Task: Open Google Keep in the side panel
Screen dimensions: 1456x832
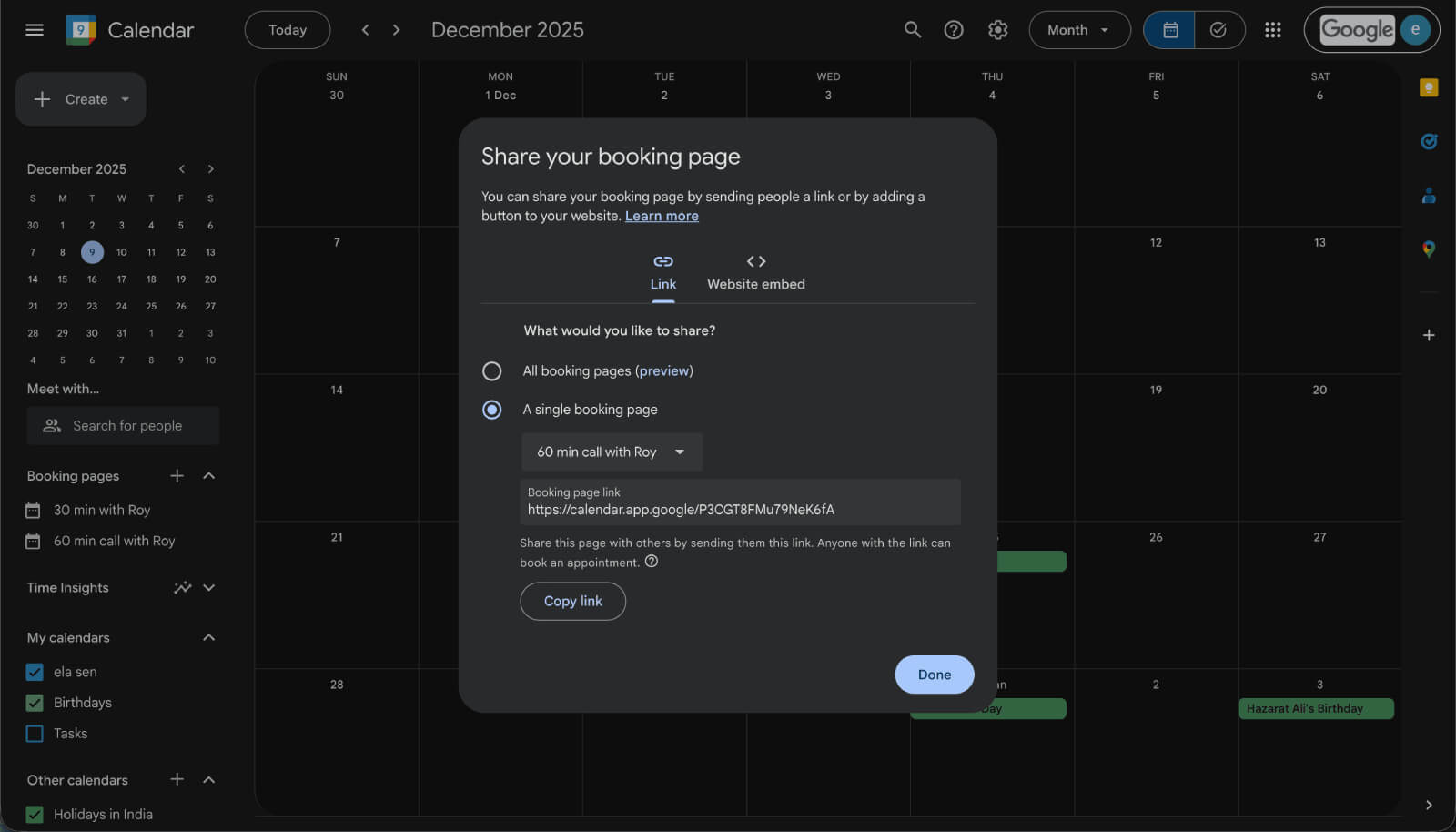Action: tap(1430, 87)
